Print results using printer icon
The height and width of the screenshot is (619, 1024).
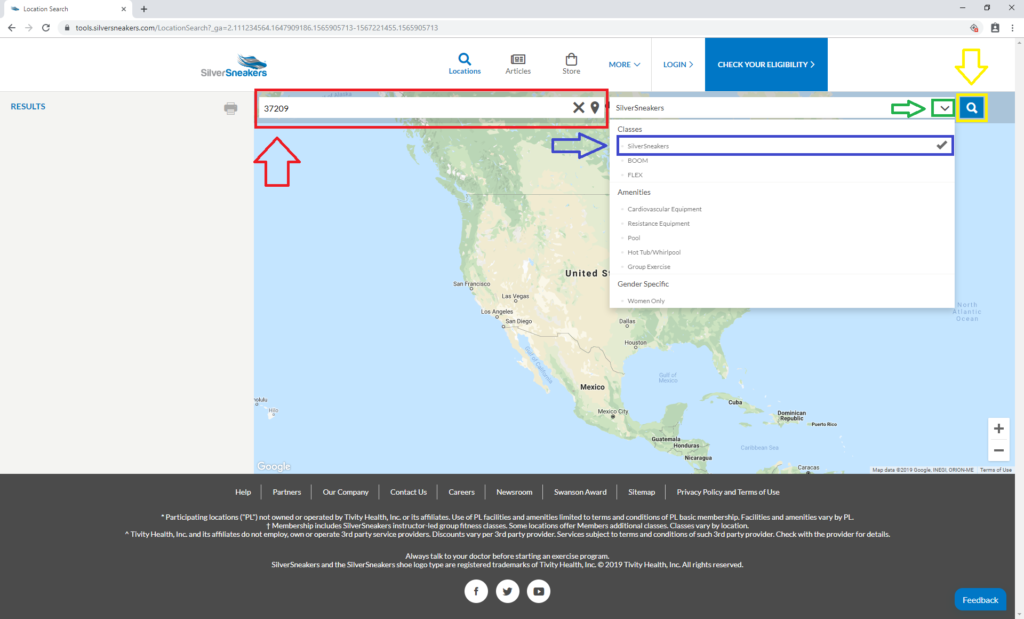[x=231, y=108]
